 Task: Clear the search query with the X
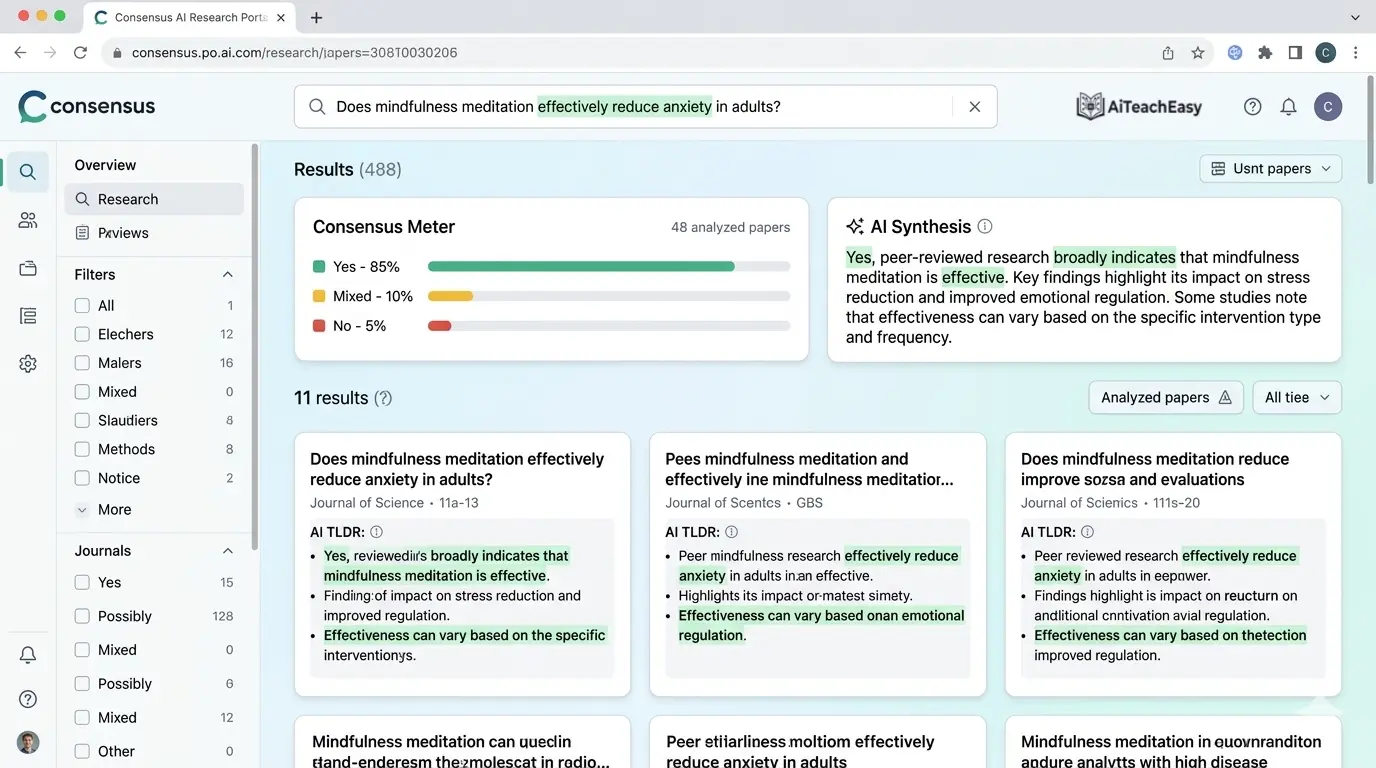pyautogui.click(x=974, y=106)
